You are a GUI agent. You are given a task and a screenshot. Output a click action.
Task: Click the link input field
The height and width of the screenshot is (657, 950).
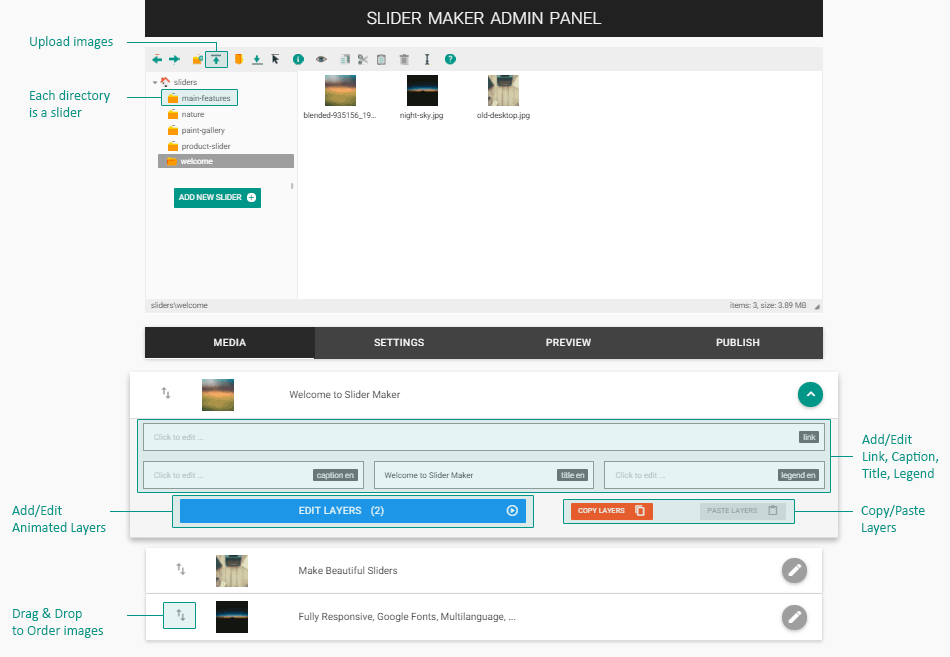[x=483, y=437]
